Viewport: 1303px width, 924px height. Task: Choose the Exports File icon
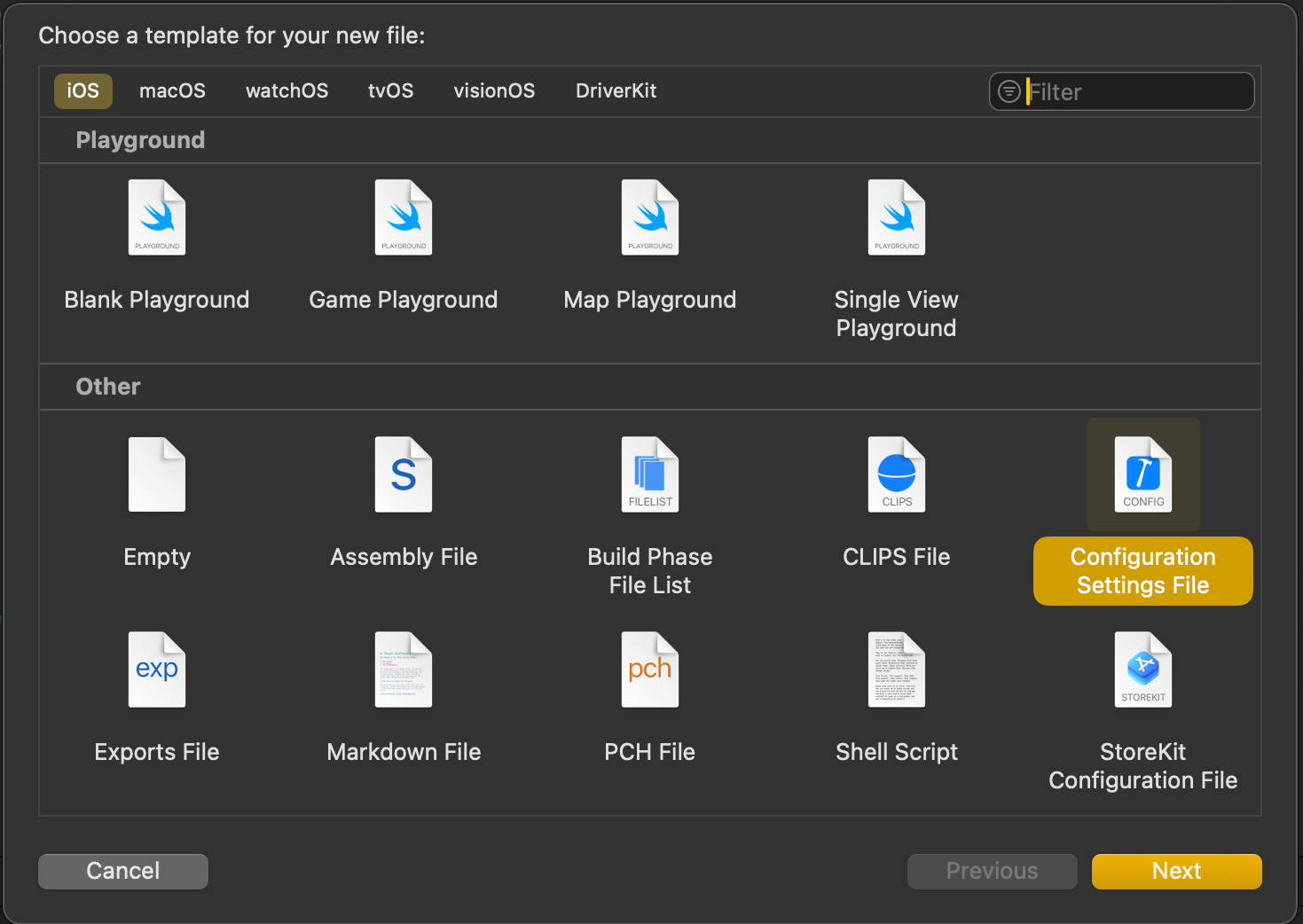[x=157, y=670]
